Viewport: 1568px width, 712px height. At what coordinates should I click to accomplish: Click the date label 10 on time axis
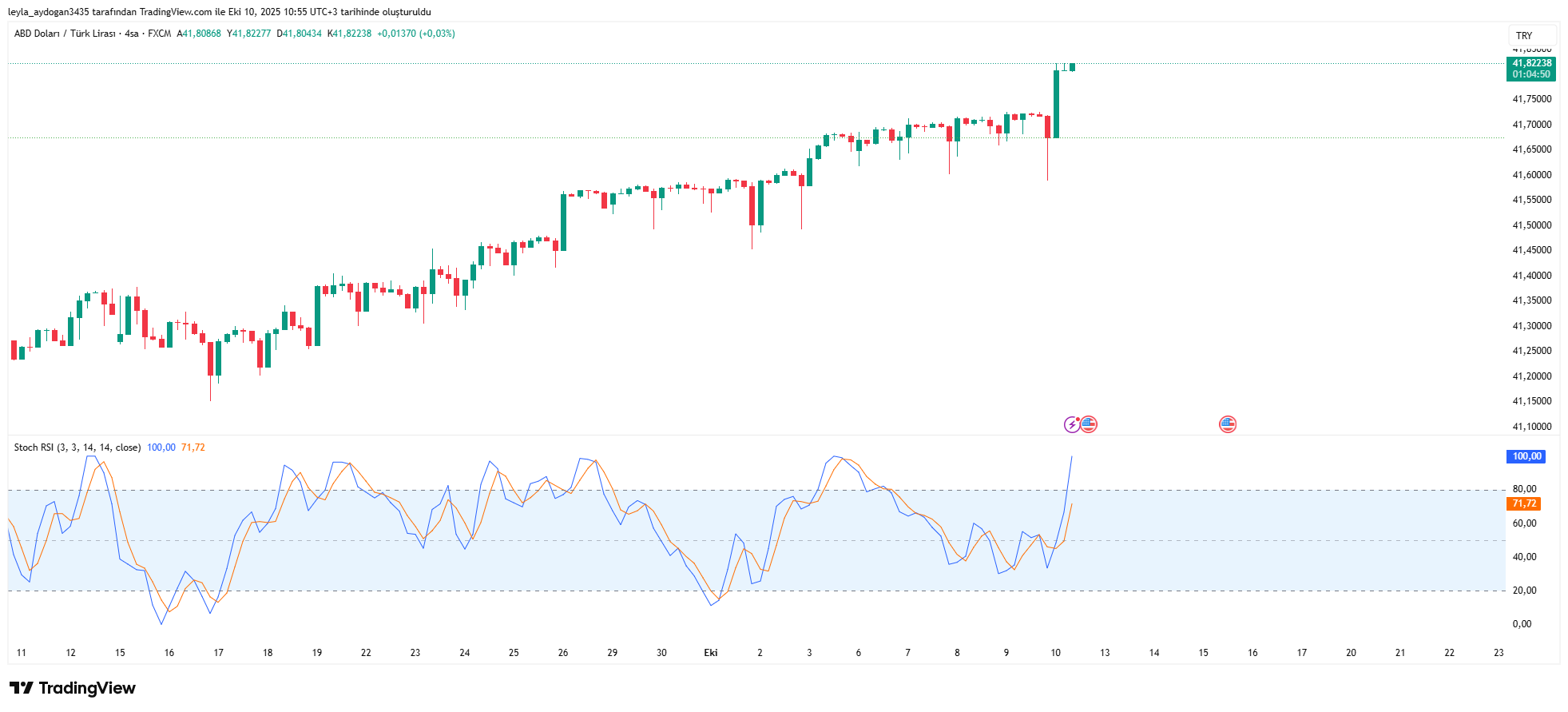coord(1055,653)
